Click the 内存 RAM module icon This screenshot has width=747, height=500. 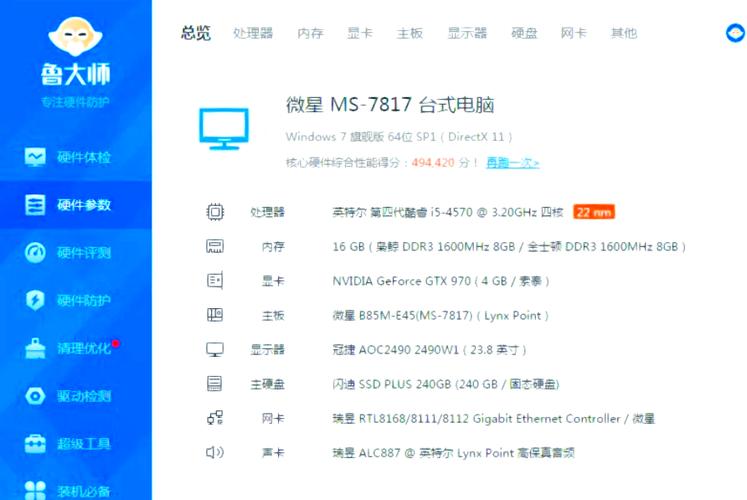pos(215,246)
